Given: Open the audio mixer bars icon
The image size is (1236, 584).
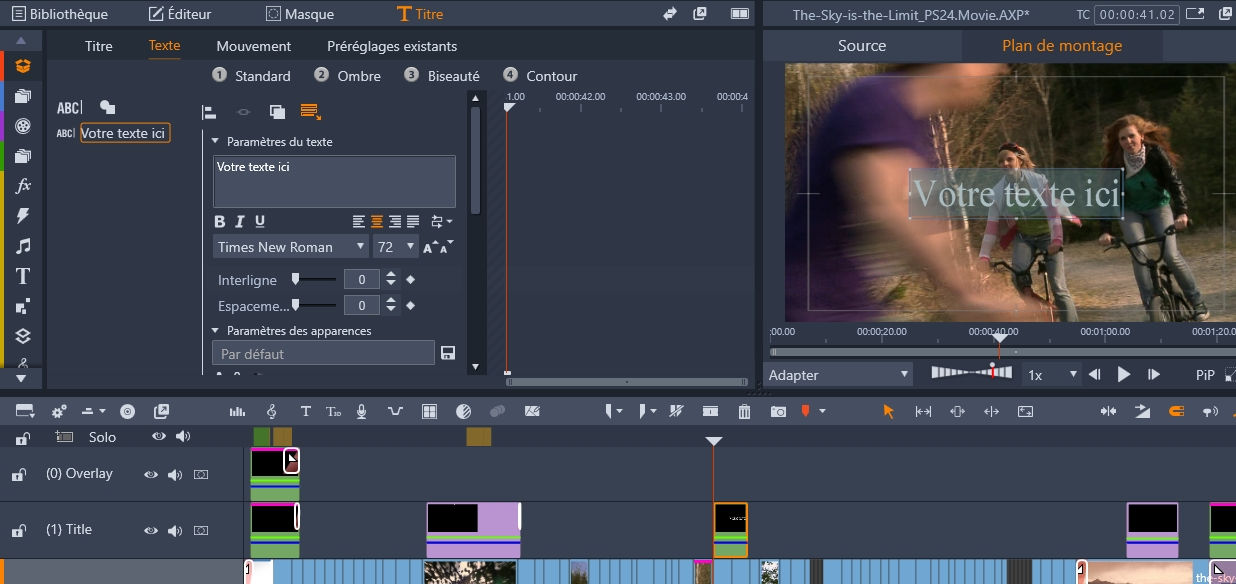Looking at the screenshot, I should pos(237,411).
